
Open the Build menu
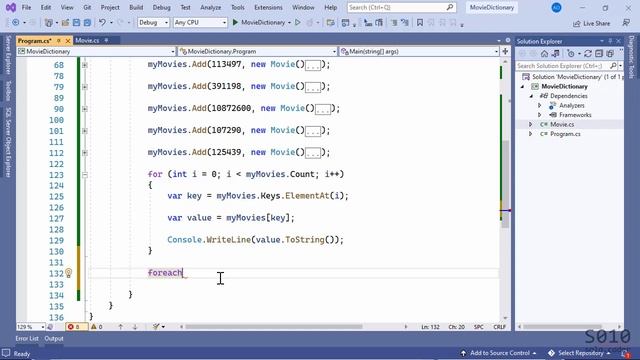pos(136,7)
